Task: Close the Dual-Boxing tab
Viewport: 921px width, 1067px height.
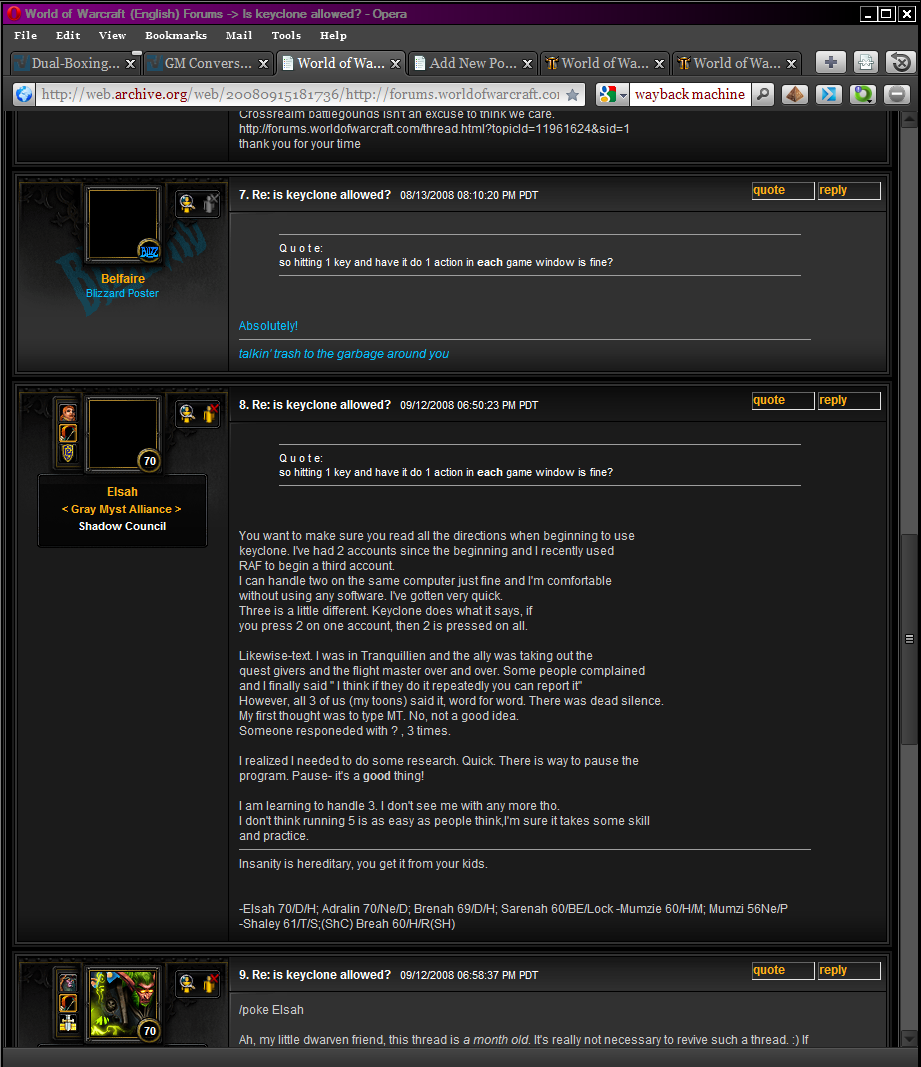Action: click(x=131, y=64)
